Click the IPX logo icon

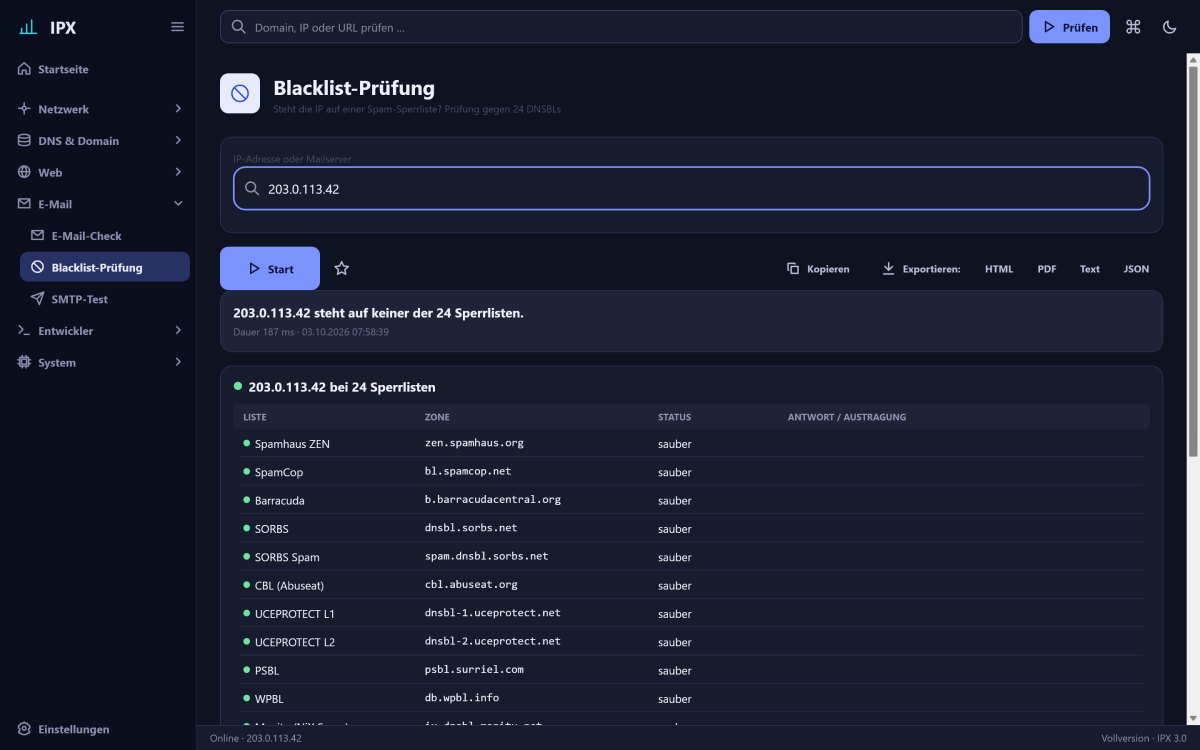point(28,27)
